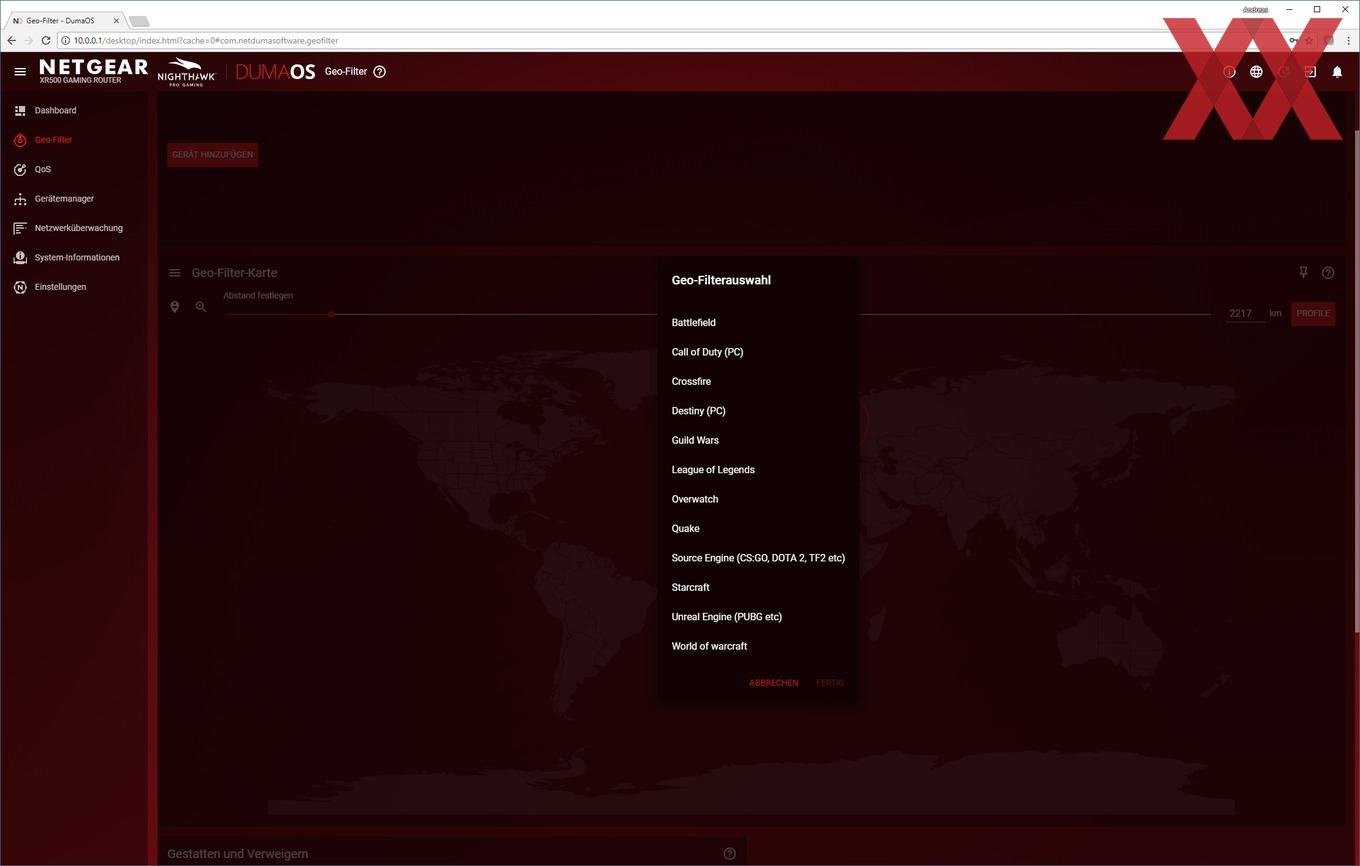Open Dashboard from the sidebar
This screenshot has width=1360, height=866.
point(55,111)
